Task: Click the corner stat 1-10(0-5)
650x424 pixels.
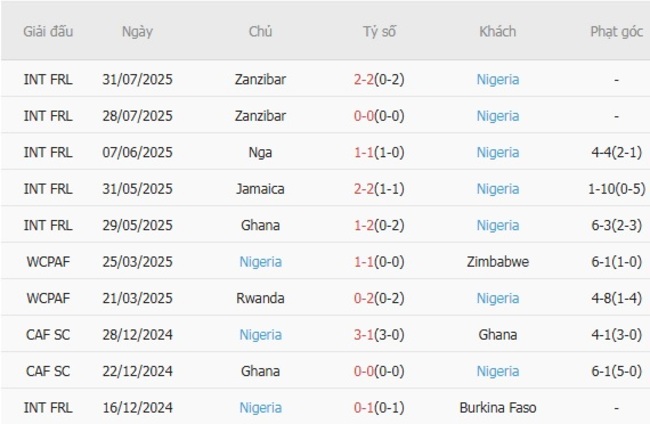Action: [x=616, y=189]
